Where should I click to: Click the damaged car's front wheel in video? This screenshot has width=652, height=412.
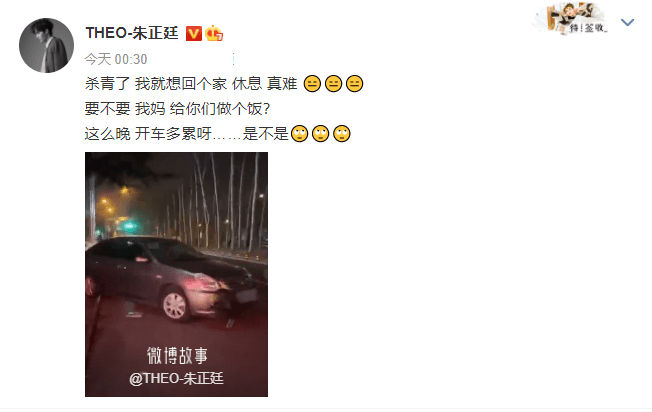tap(176, 305)
